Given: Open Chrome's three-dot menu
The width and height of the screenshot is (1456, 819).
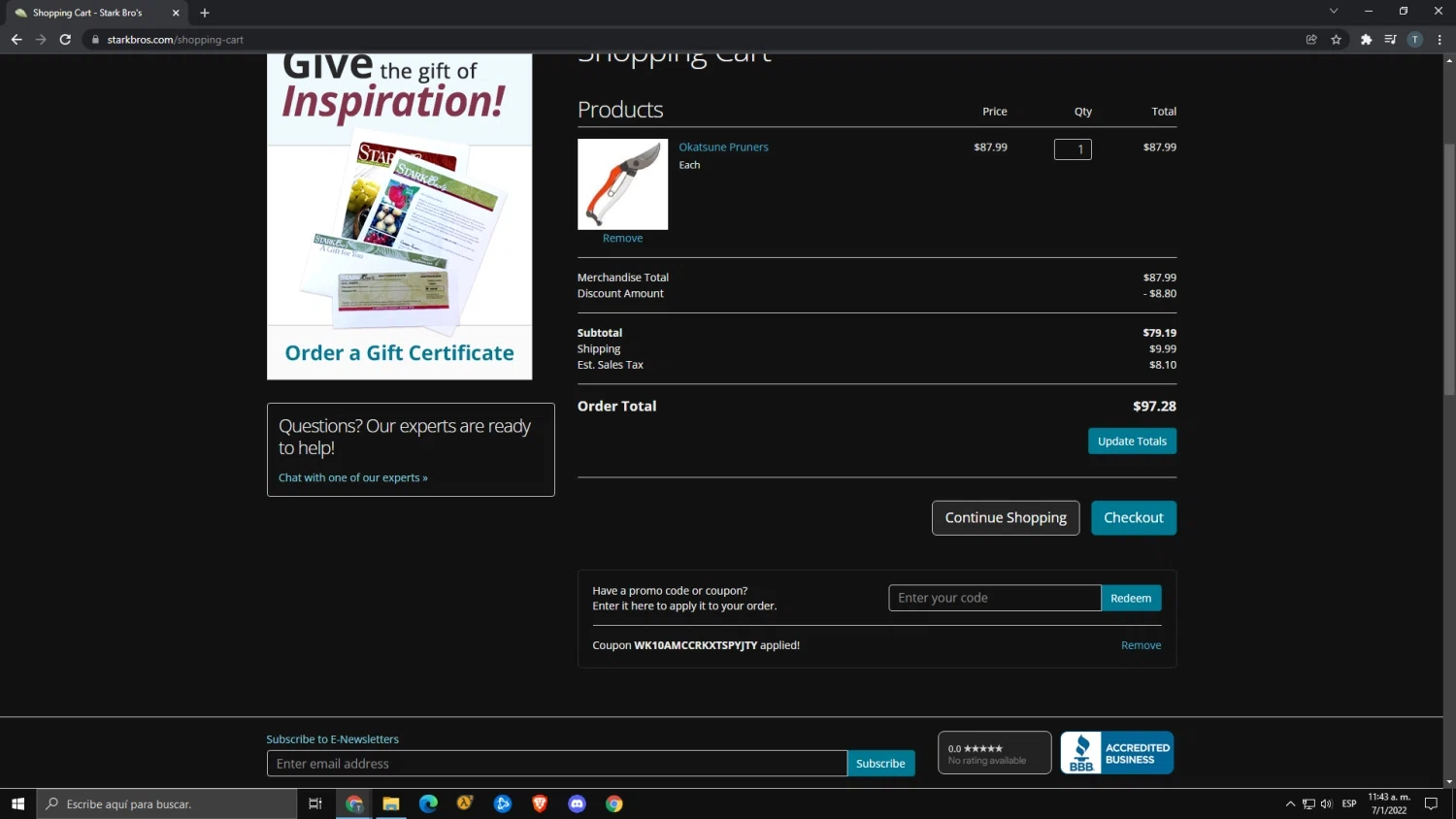Looking at the screenshot, I should point(1439,40).
